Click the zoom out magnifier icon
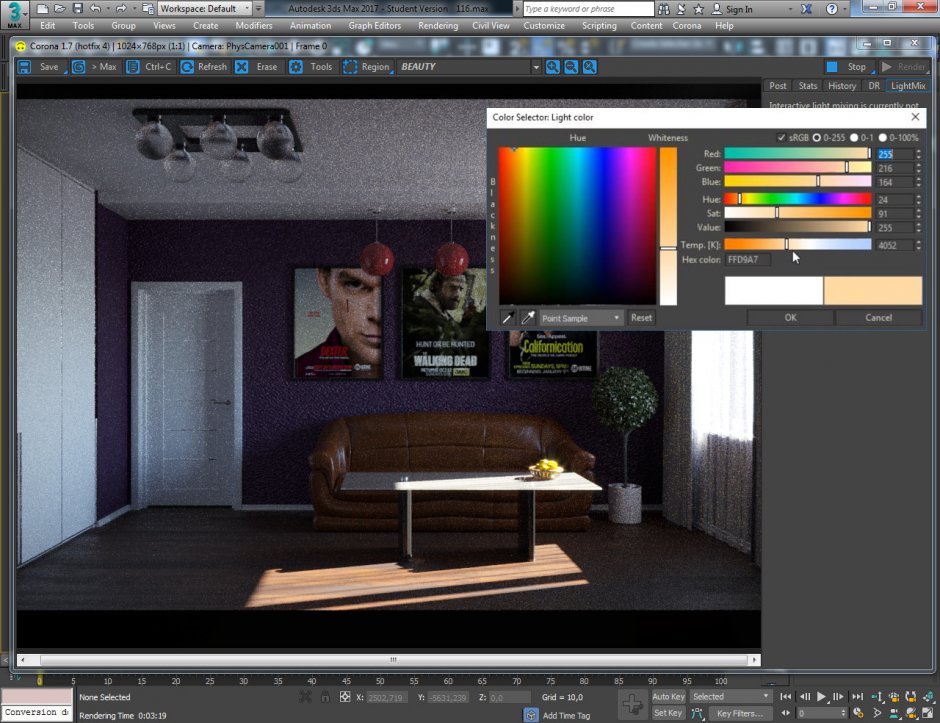 coord(571,67)
